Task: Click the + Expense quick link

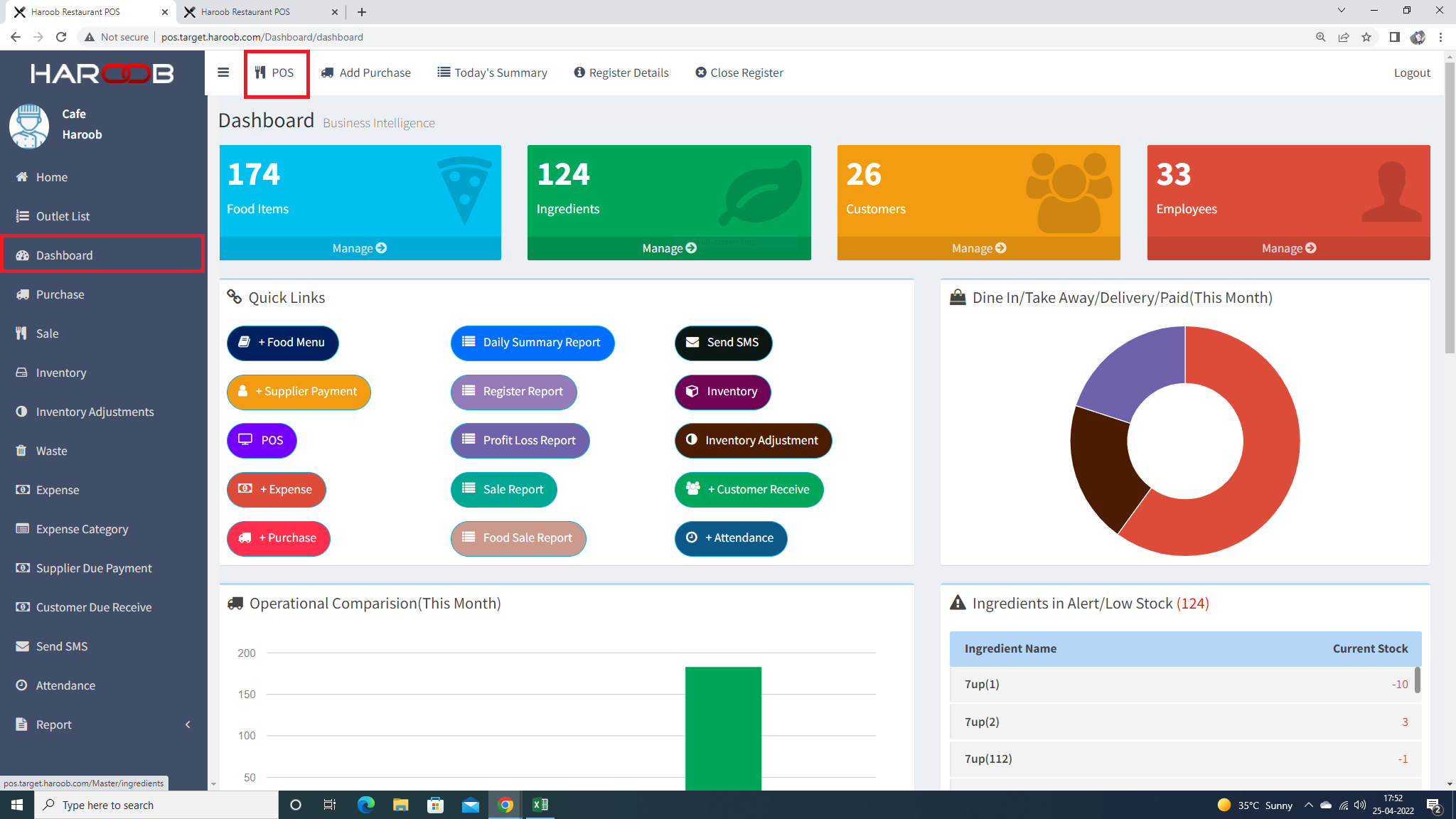Action: click(276, 490)
